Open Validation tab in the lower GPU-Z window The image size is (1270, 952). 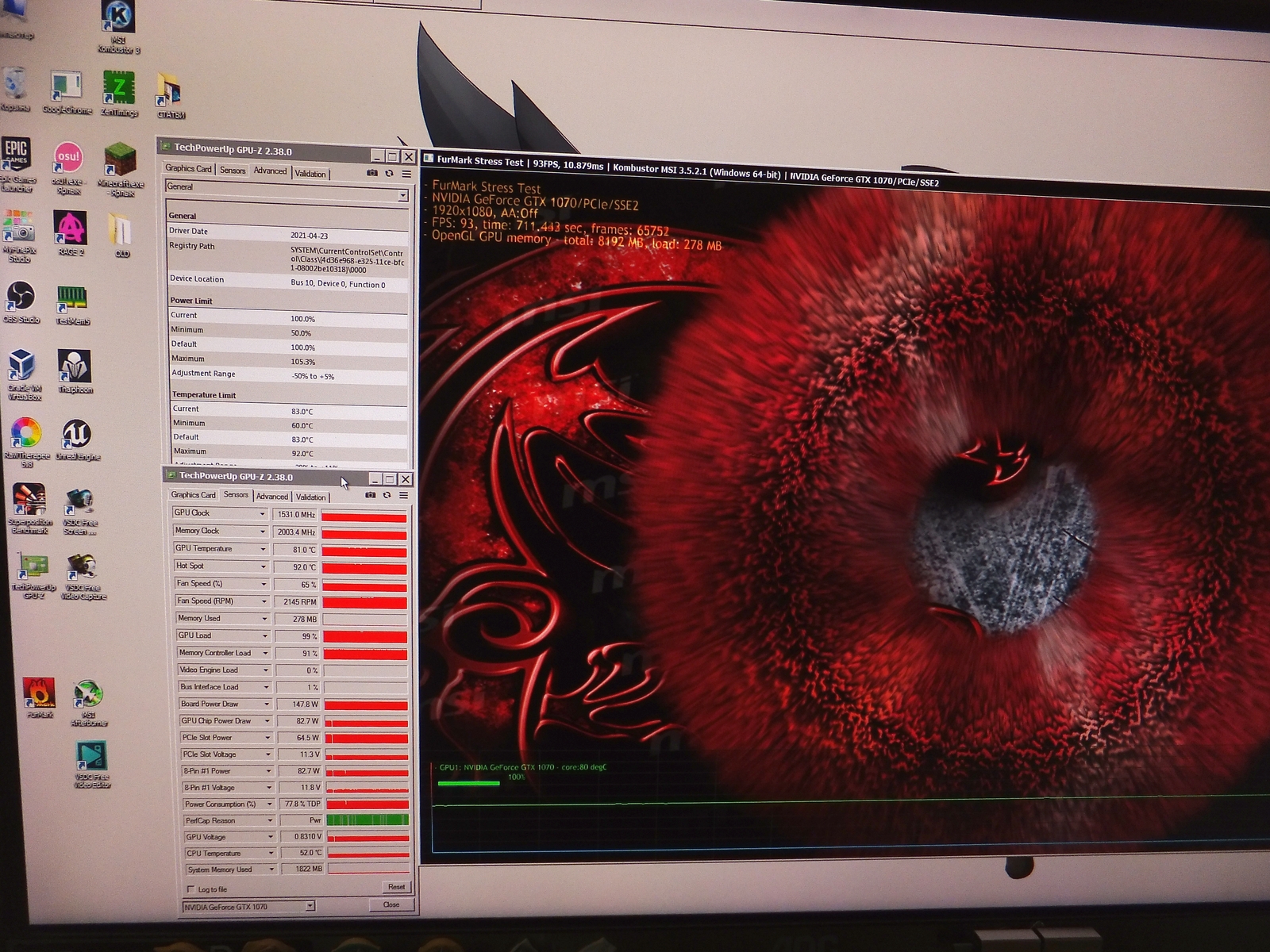(x=310, y=497)
